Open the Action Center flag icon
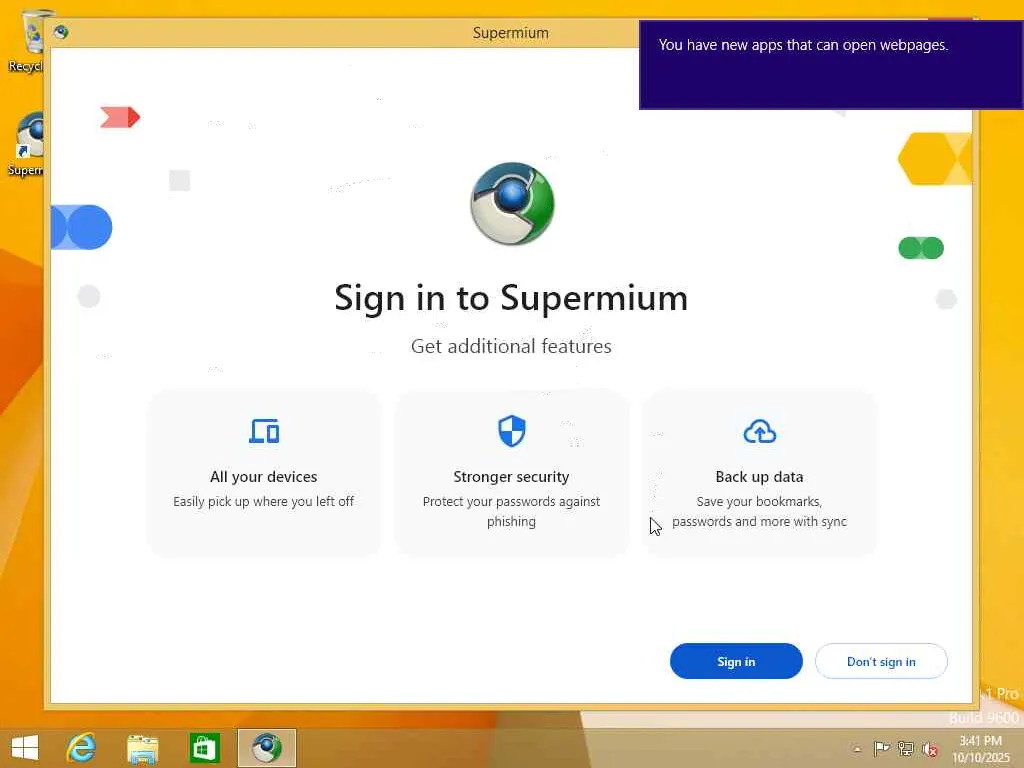This screenshot has width=1024, height=768. pyautogui.click(x=881, y=748)
